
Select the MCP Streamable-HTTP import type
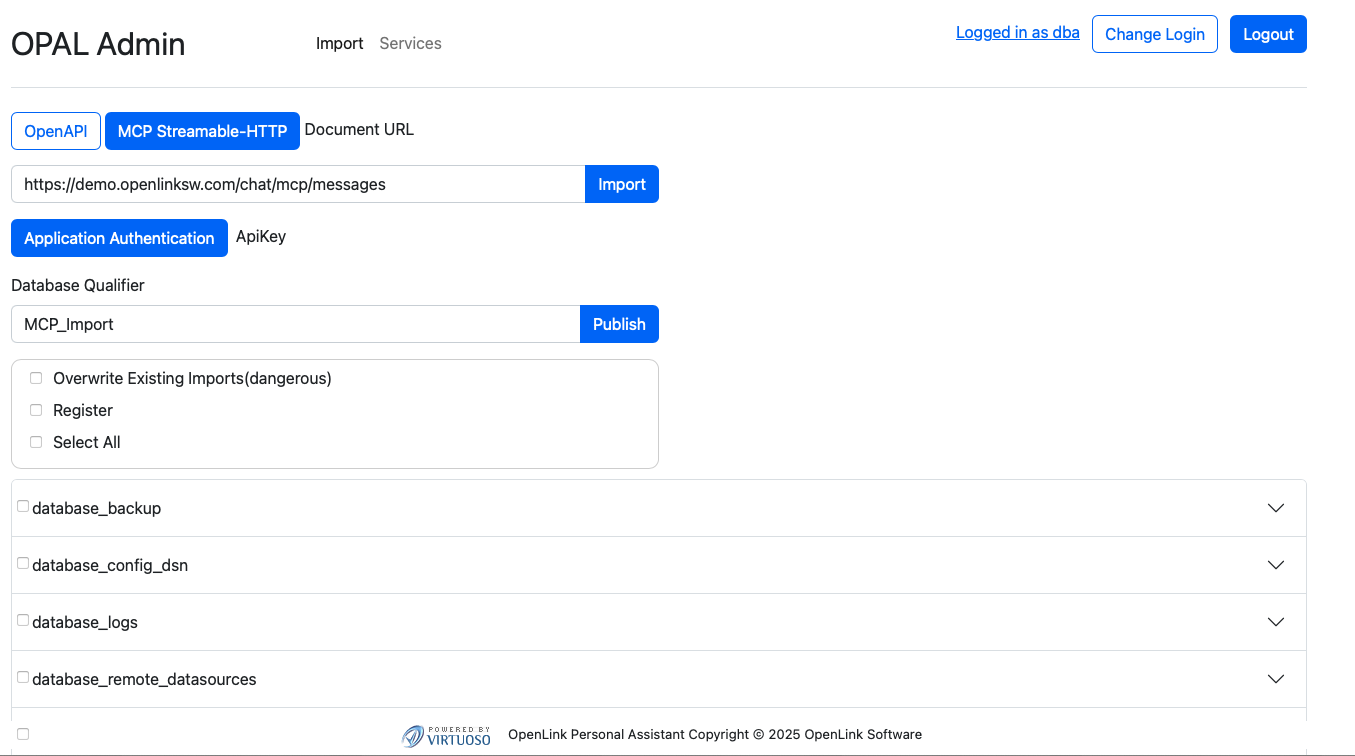pos(202,131)
